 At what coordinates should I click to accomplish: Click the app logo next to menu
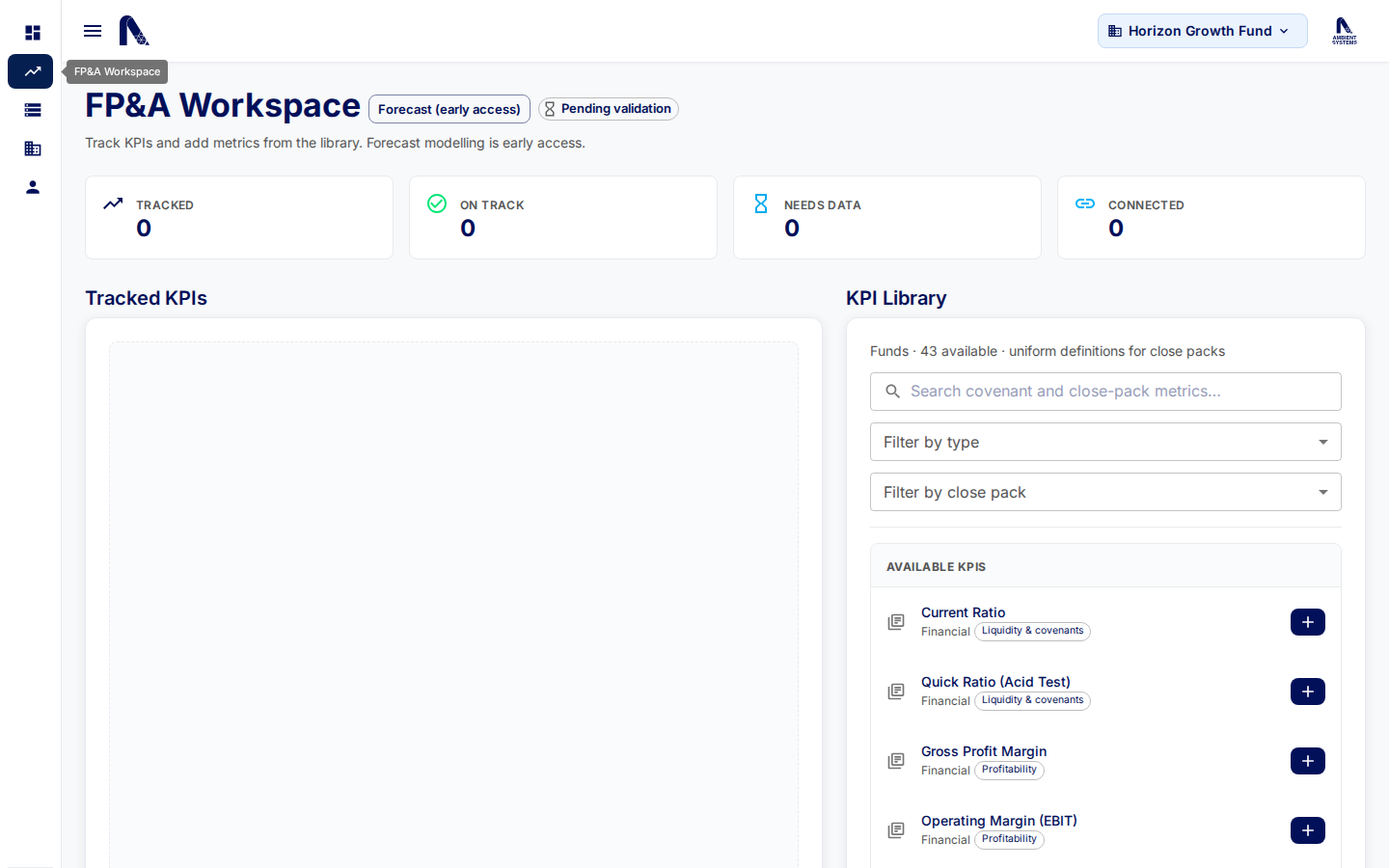(134, 31)
